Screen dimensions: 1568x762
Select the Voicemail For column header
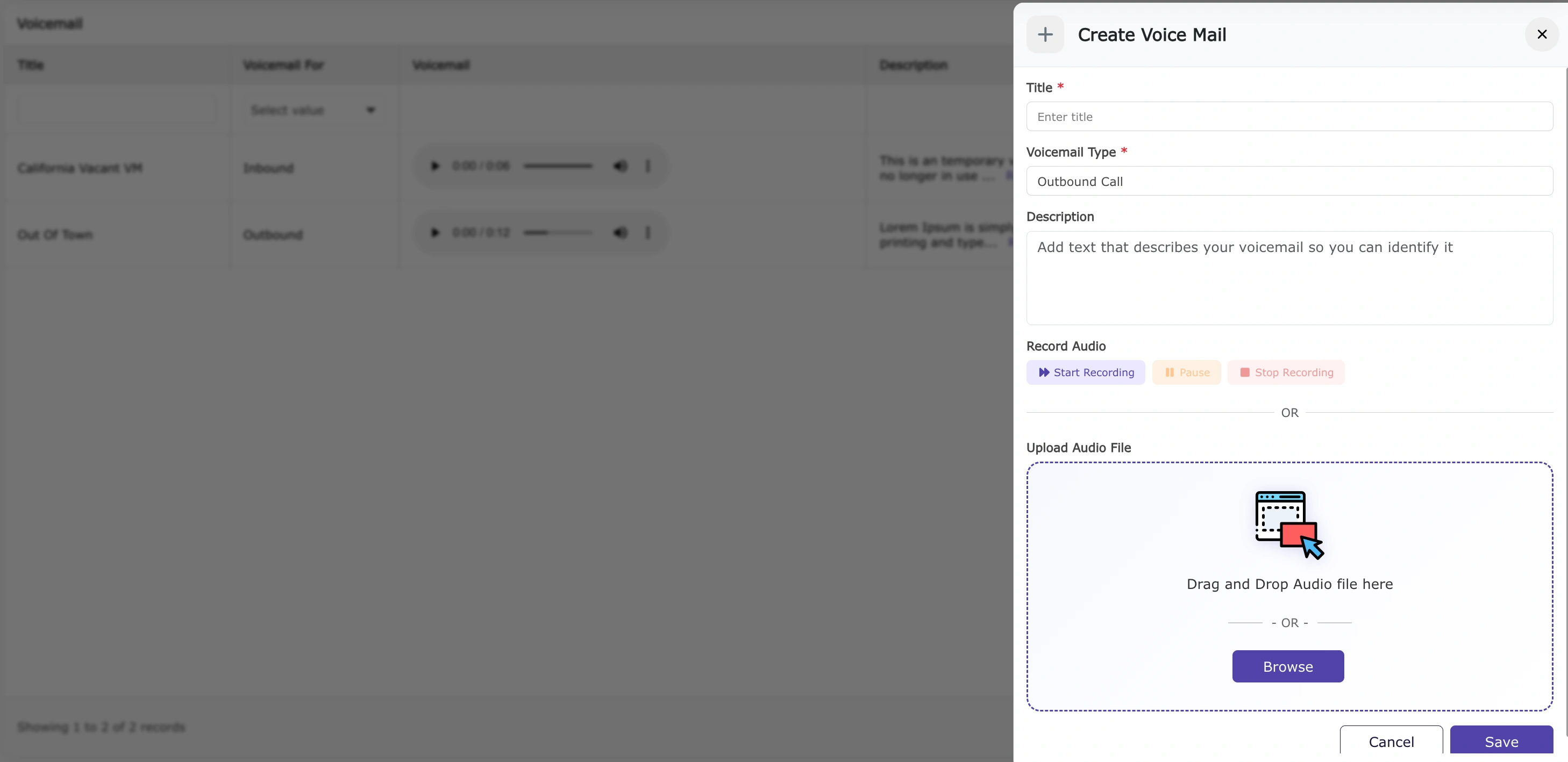284,64
